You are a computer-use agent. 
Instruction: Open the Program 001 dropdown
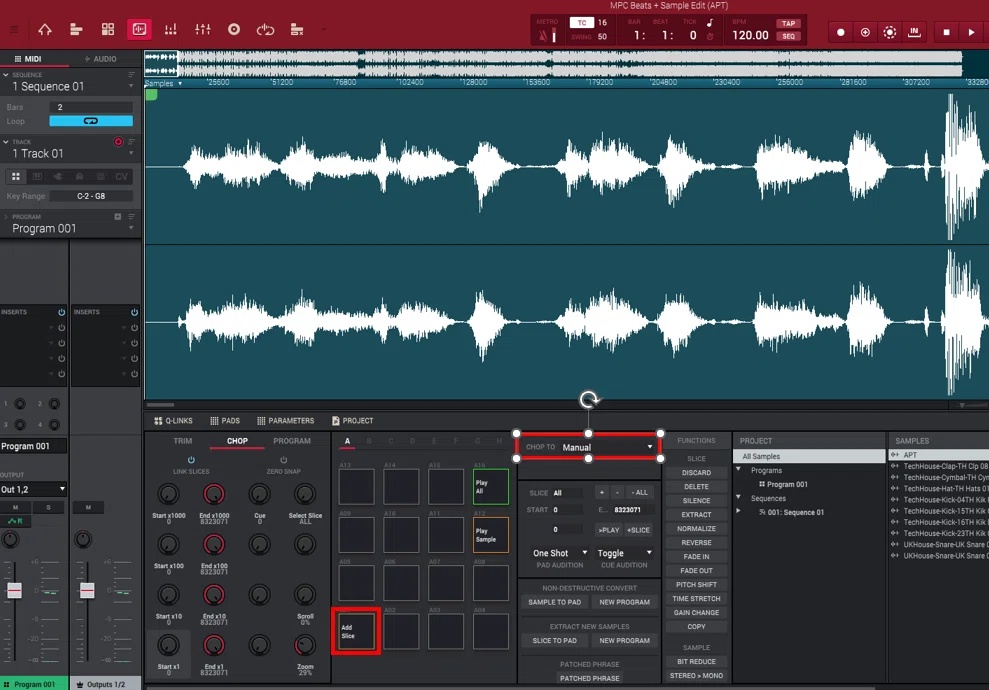(131, 228)
